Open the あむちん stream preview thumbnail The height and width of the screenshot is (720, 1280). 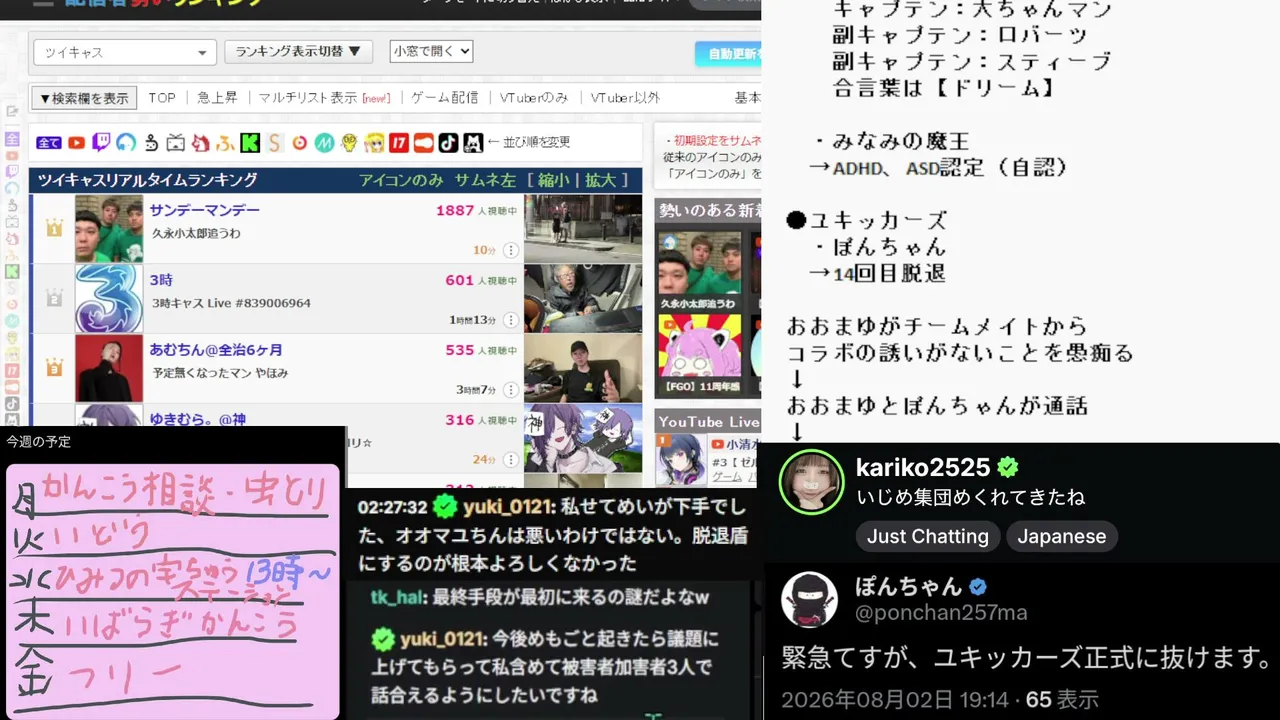pos(583,368)
